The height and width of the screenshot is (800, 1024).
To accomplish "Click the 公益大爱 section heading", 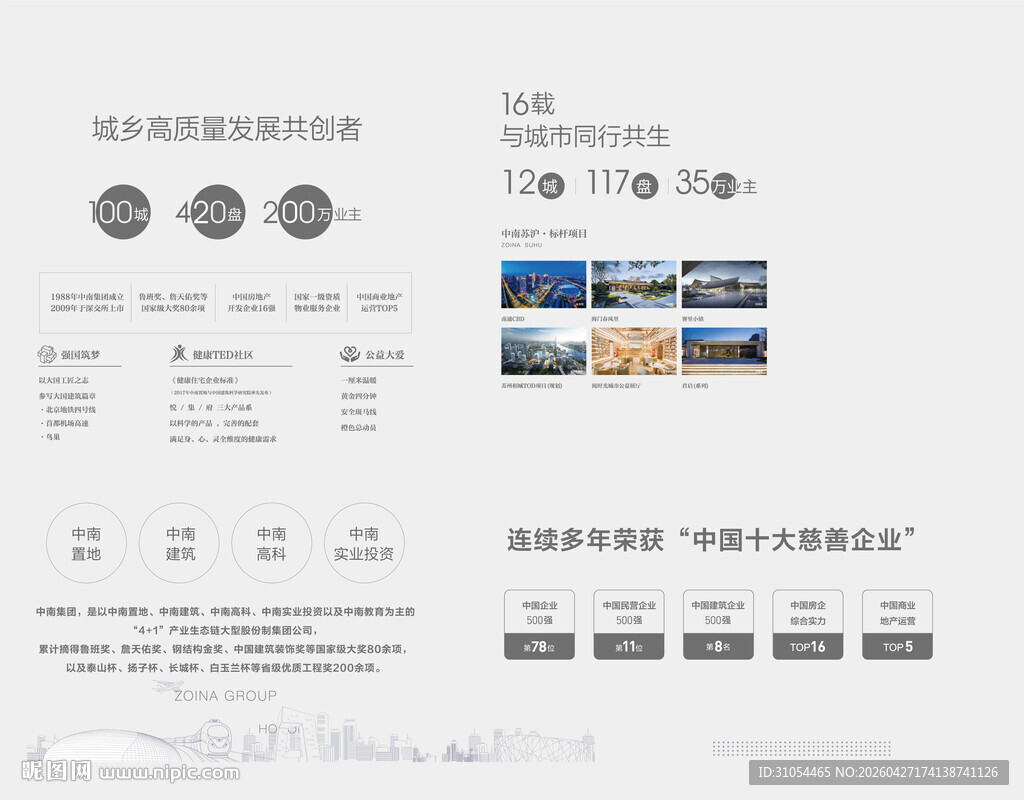I will tap(385, 355).
